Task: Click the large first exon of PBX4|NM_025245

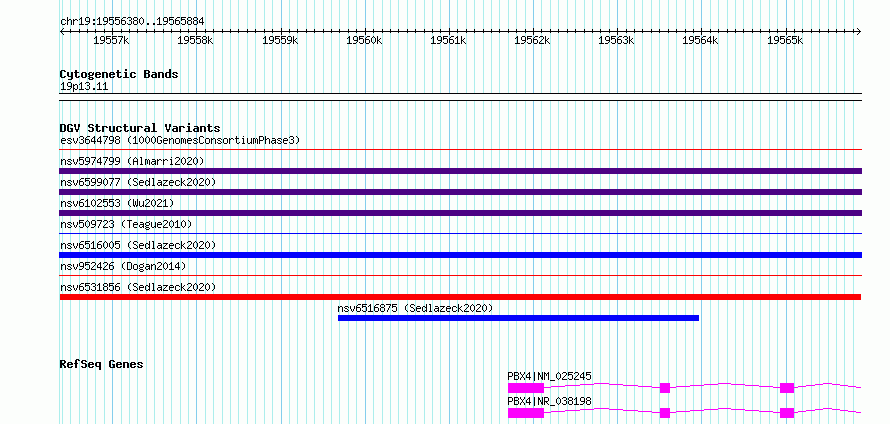Action: point(526,388)
